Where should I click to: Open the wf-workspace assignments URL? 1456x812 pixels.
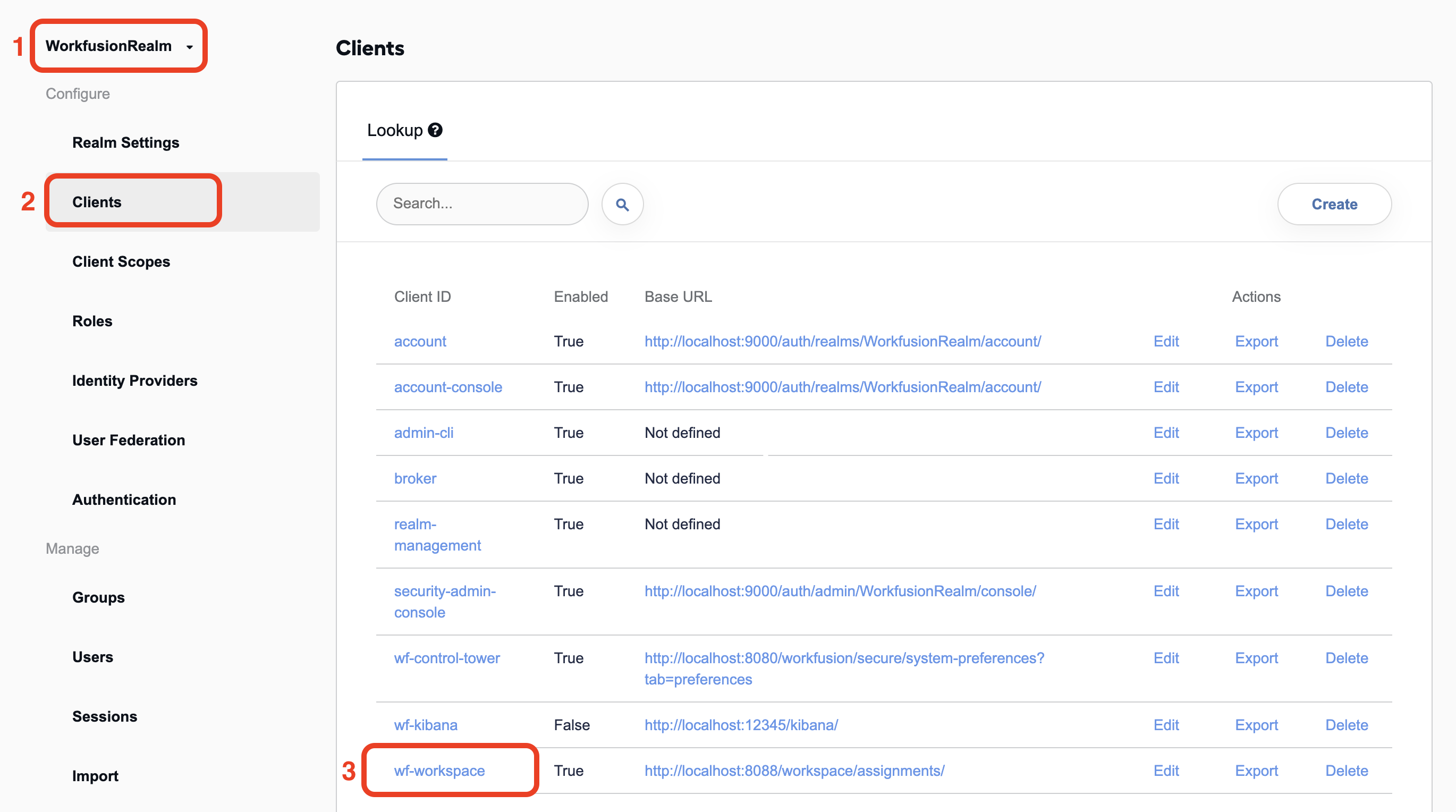click(x=794, y=771)
